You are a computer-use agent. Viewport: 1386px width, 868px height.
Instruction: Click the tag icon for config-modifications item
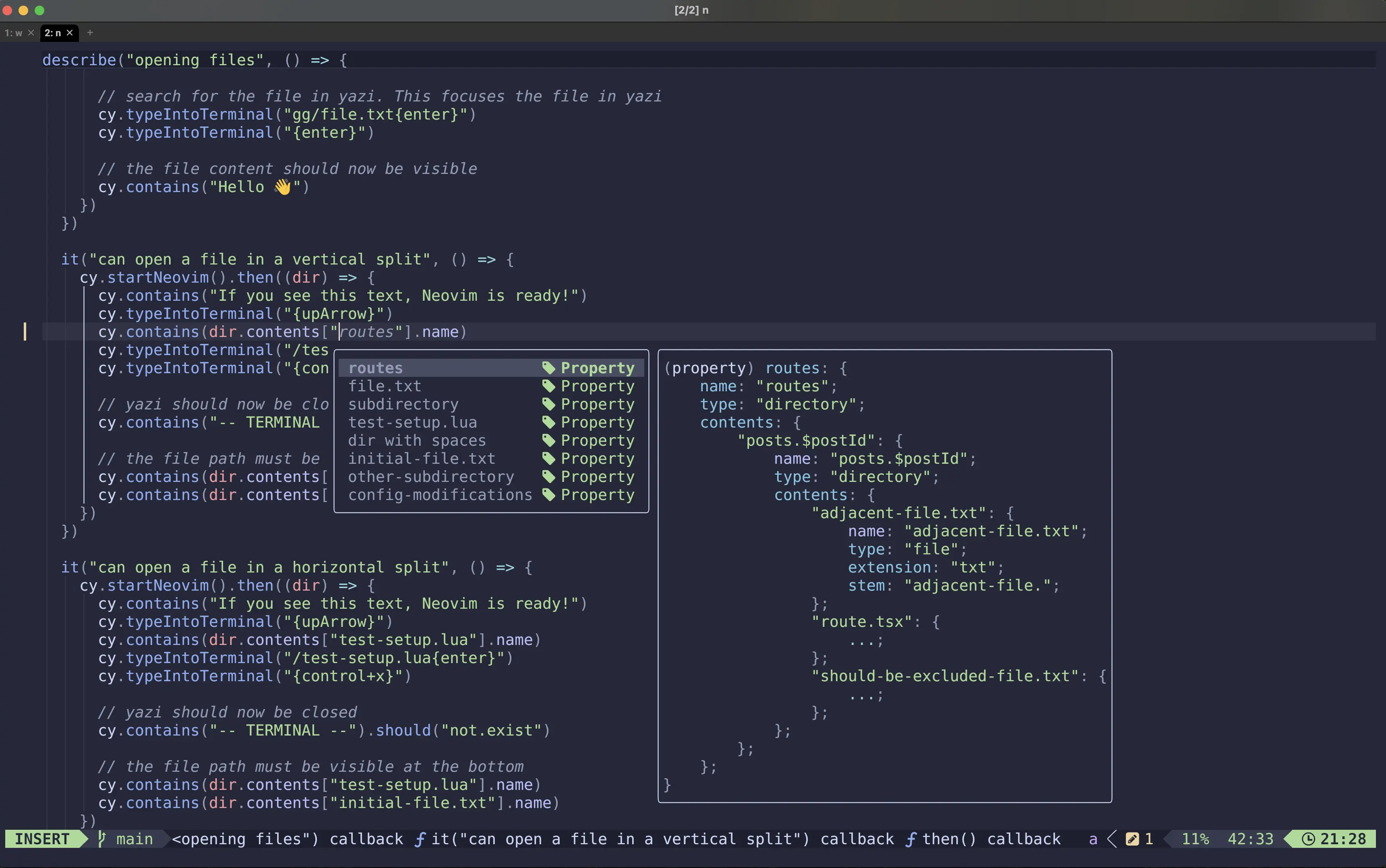(x=548, y=495)
